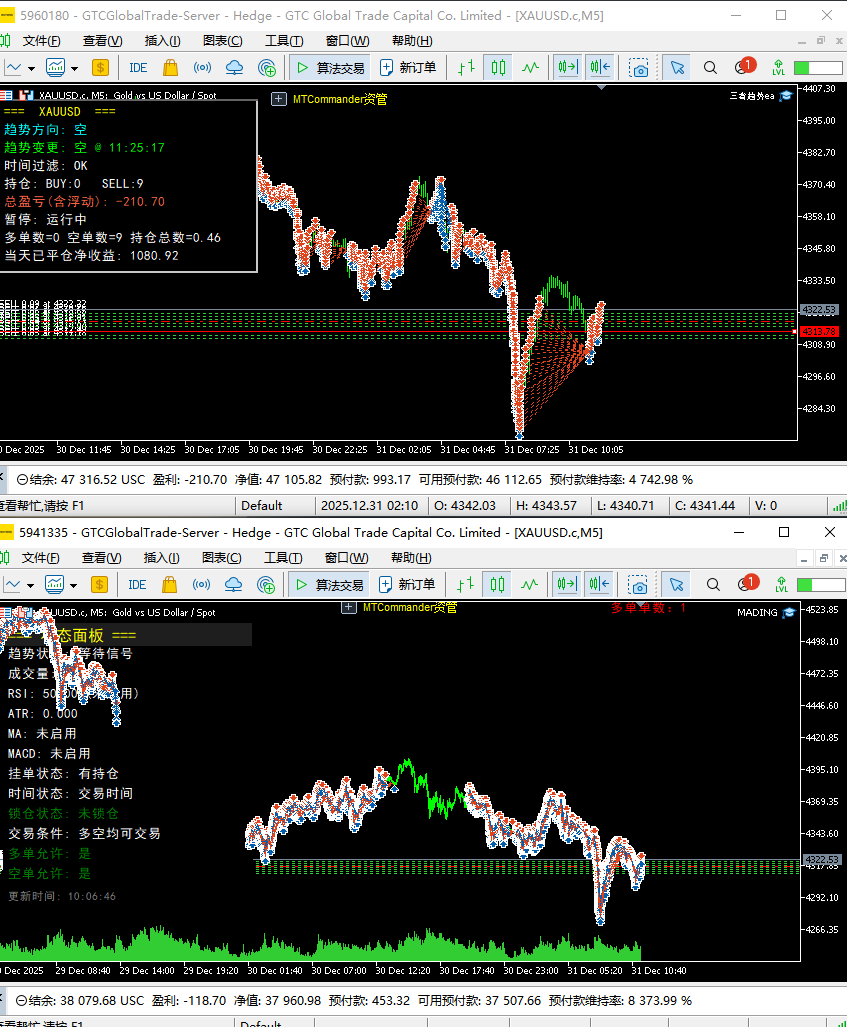Open the notification badge in the bottom window

coord(747,583)
